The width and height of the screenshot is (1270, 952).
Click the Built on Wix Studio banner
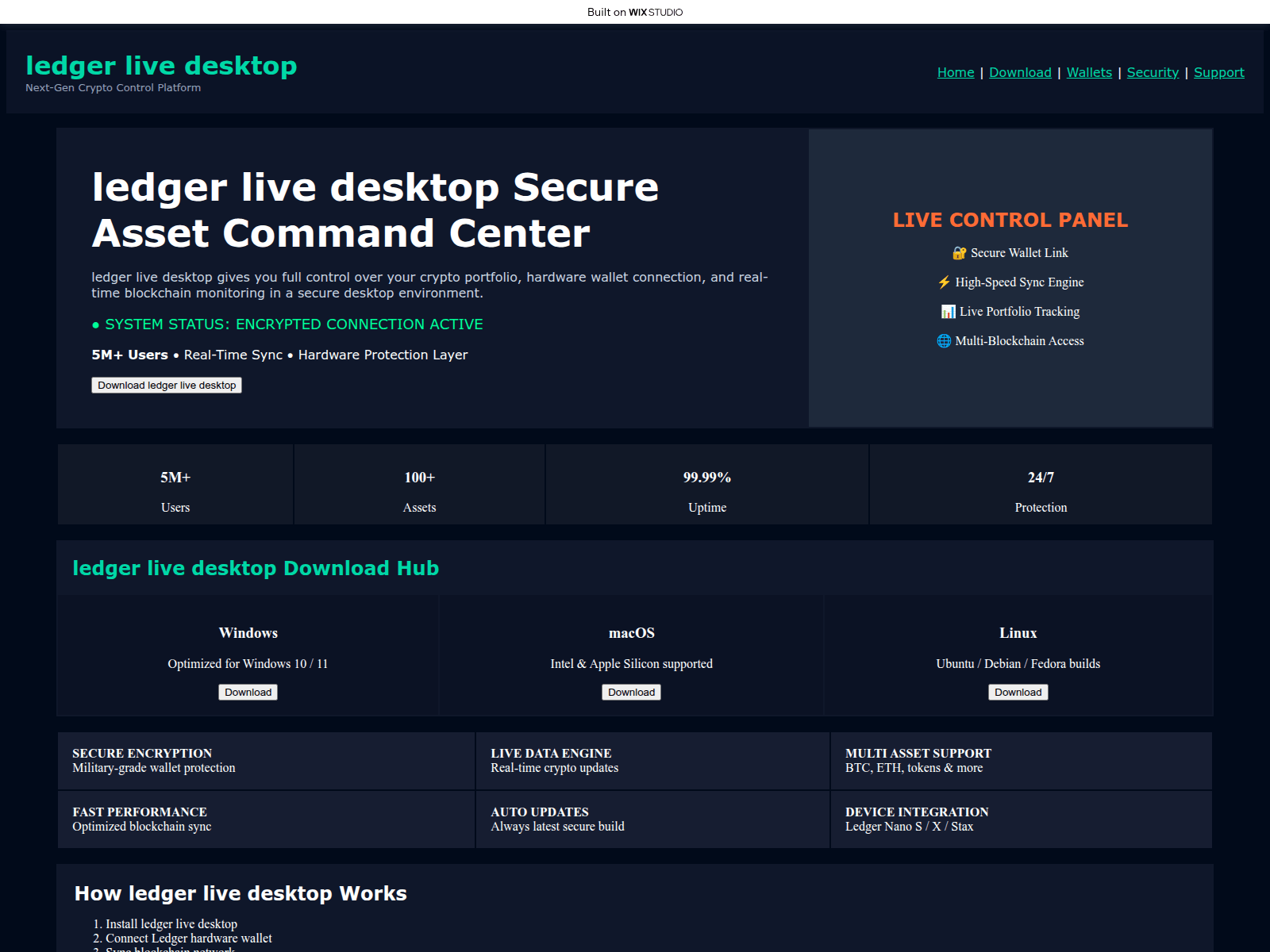[x=635, y=12]
